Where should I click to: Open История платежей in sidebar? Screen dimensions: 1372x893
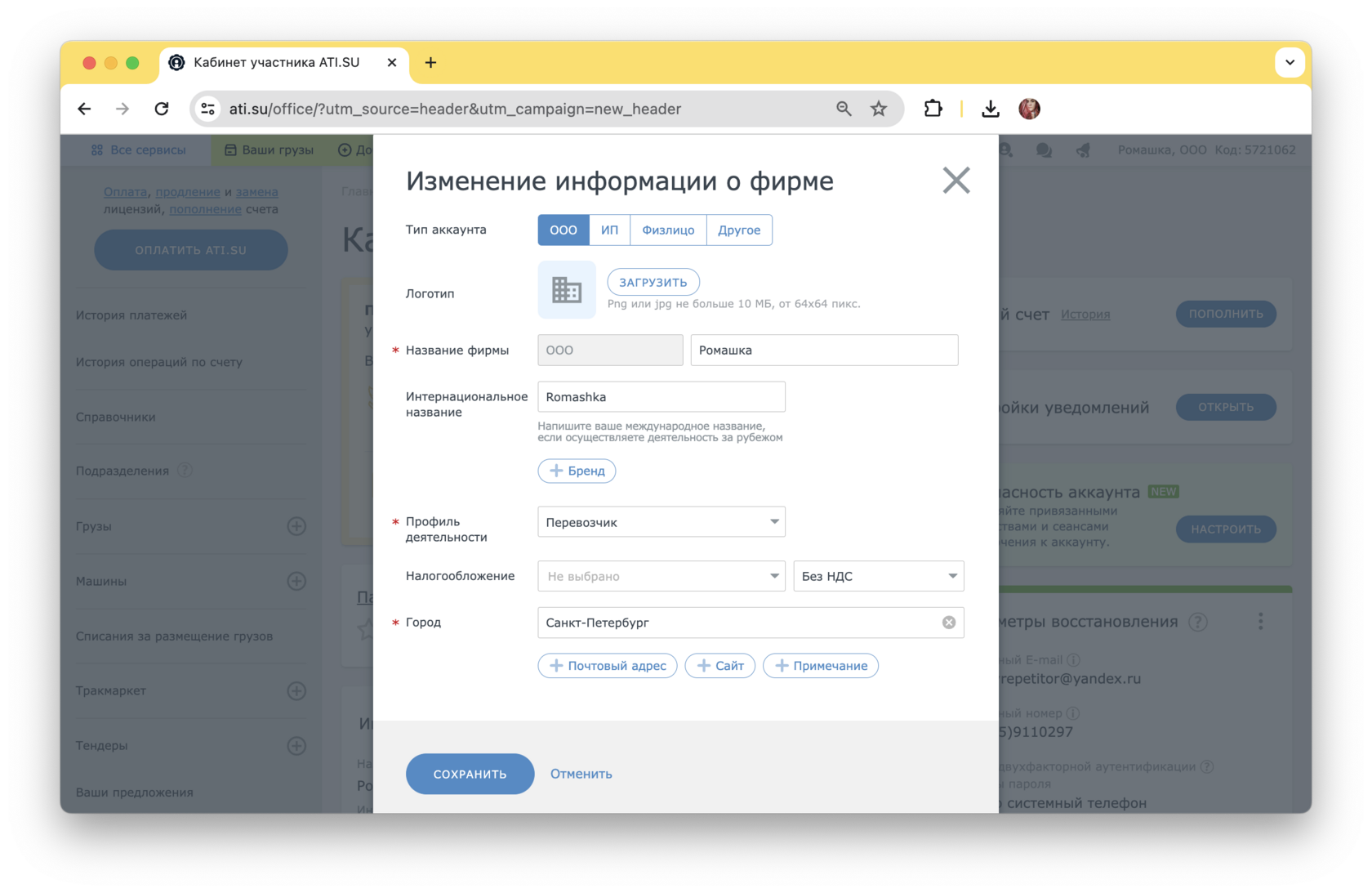pos(131,315)
